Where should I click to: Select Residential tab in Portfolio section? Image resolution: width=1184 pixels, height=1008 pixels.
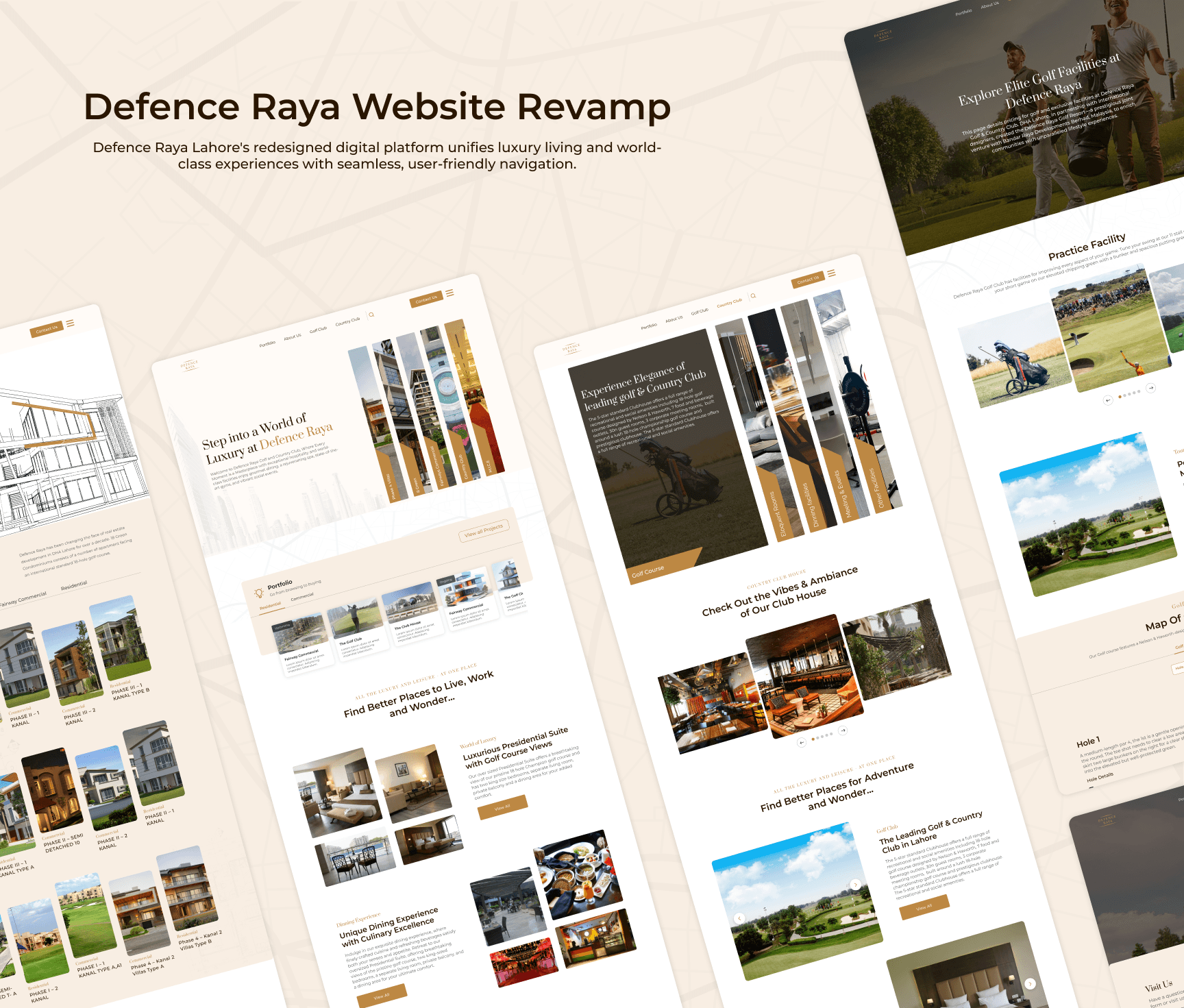coord(271,606)
